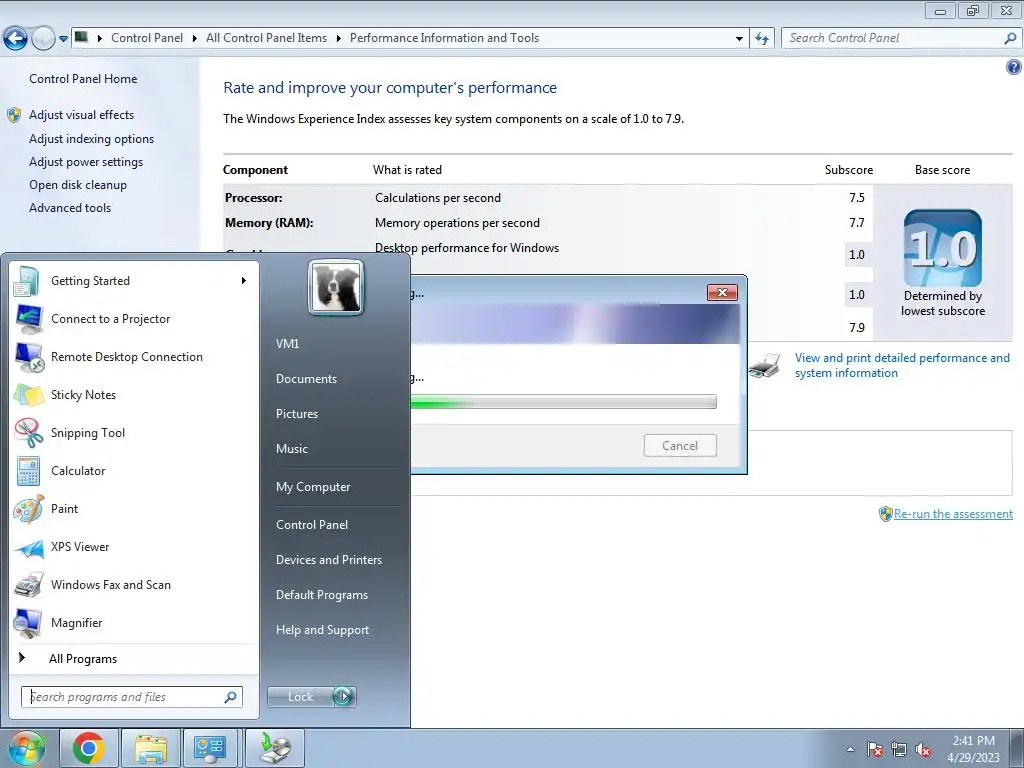Click Re-run the assessment link
Screen dimensions: 1024x768
953,514
